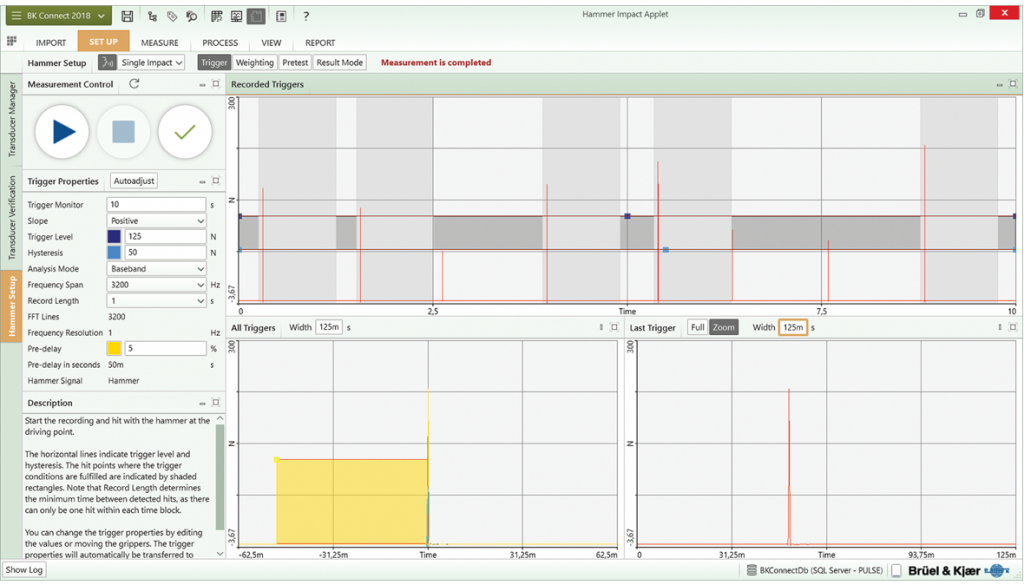Open the notebook icon in the toolbar
The width and height of the screenshot is (1024, 585).
281,14
